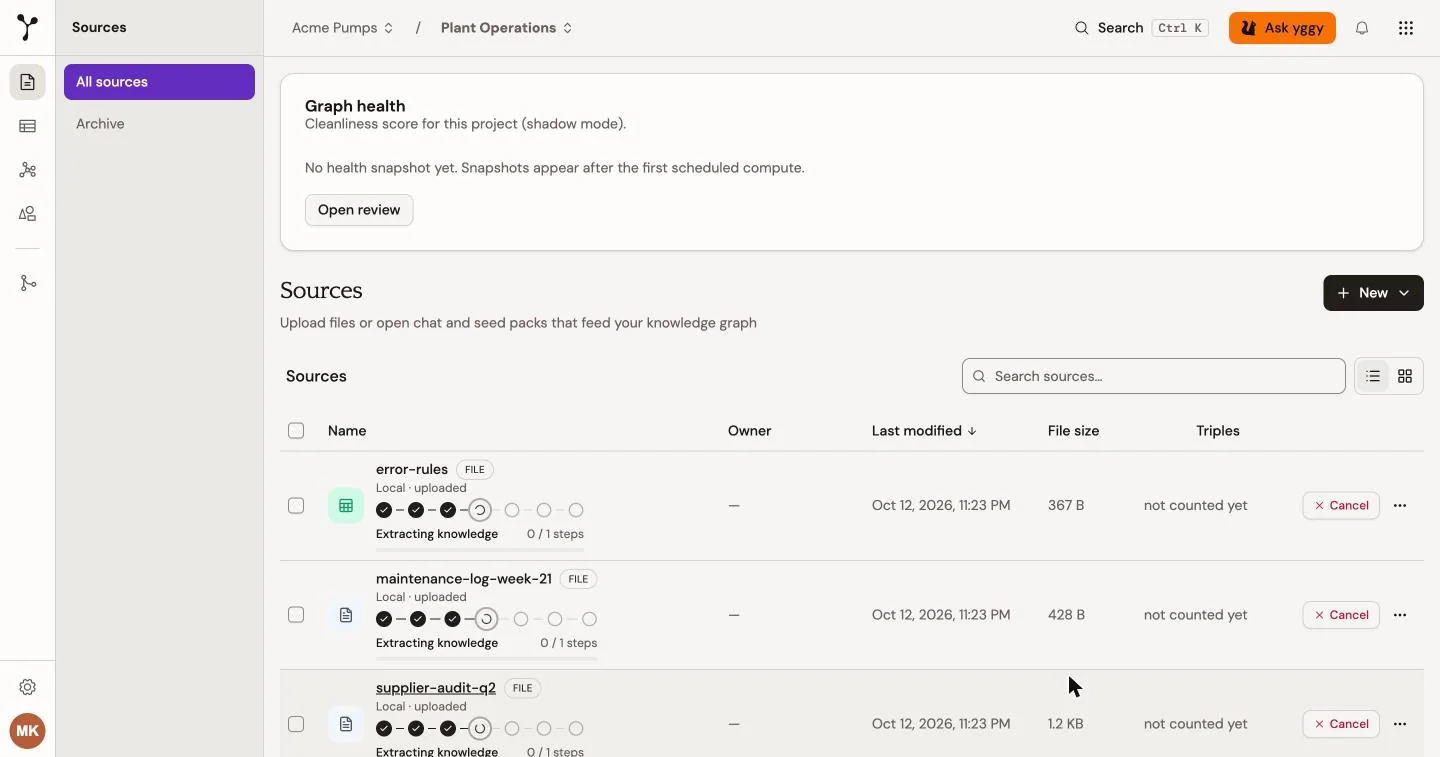Viewport: 1440px width, 757px height.
Task: Click first completed step checkmark of error-rules
Action: tap(384, 510)
